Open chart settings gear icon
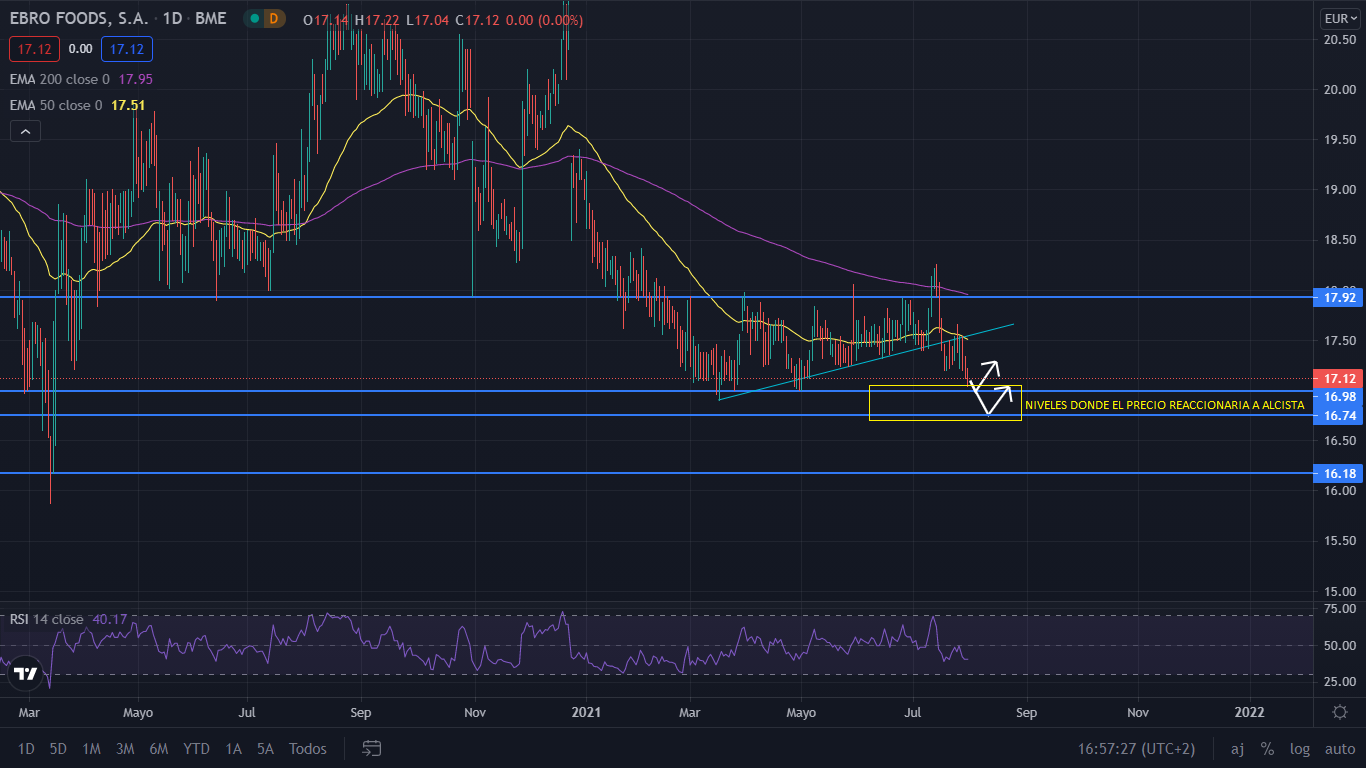 [x=1340, y=712]
